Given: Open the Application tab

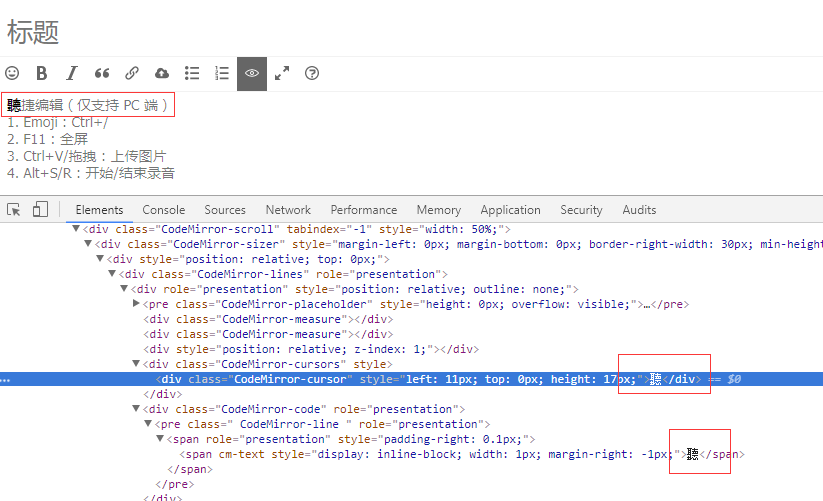Looking at the screenshot, I should click(x=511, y=210).
